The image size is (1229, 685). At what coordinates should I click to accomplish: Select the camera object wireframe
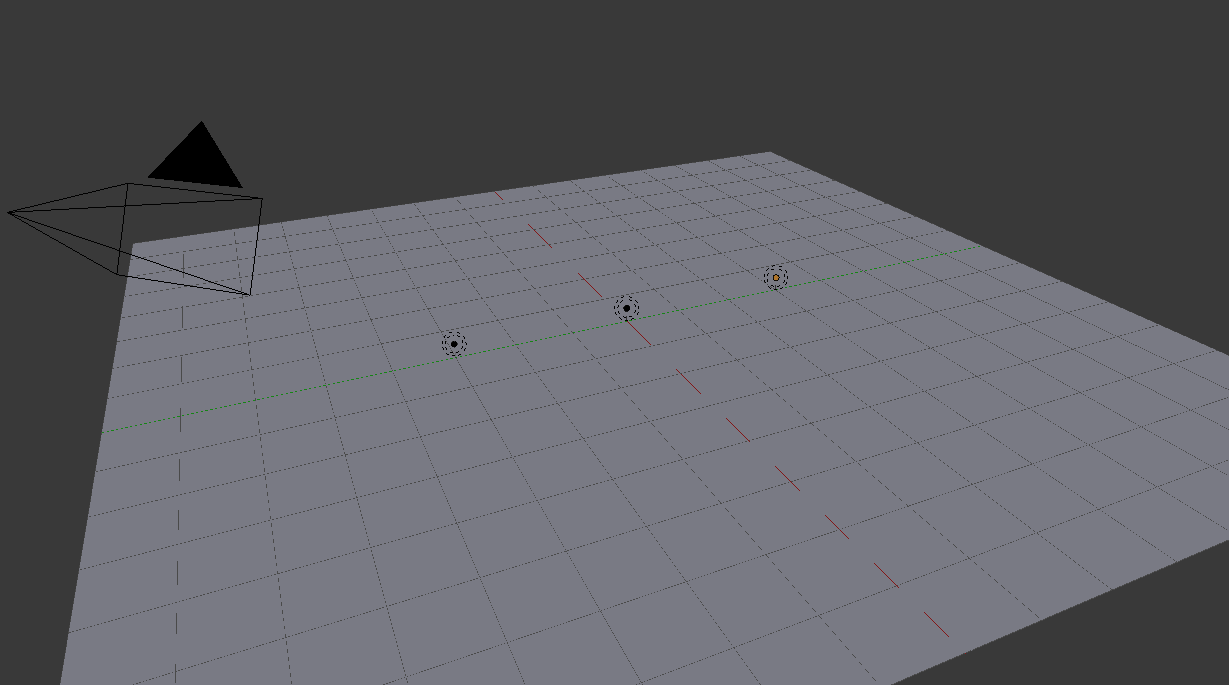coord(137,238)
